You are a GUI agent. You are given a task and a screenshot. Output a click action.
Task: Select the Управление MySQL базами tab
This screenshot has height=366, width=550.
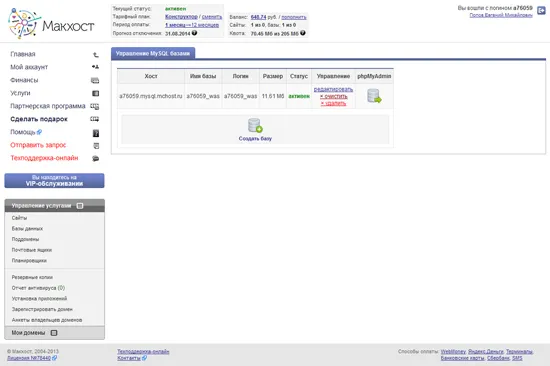(153, 53)
